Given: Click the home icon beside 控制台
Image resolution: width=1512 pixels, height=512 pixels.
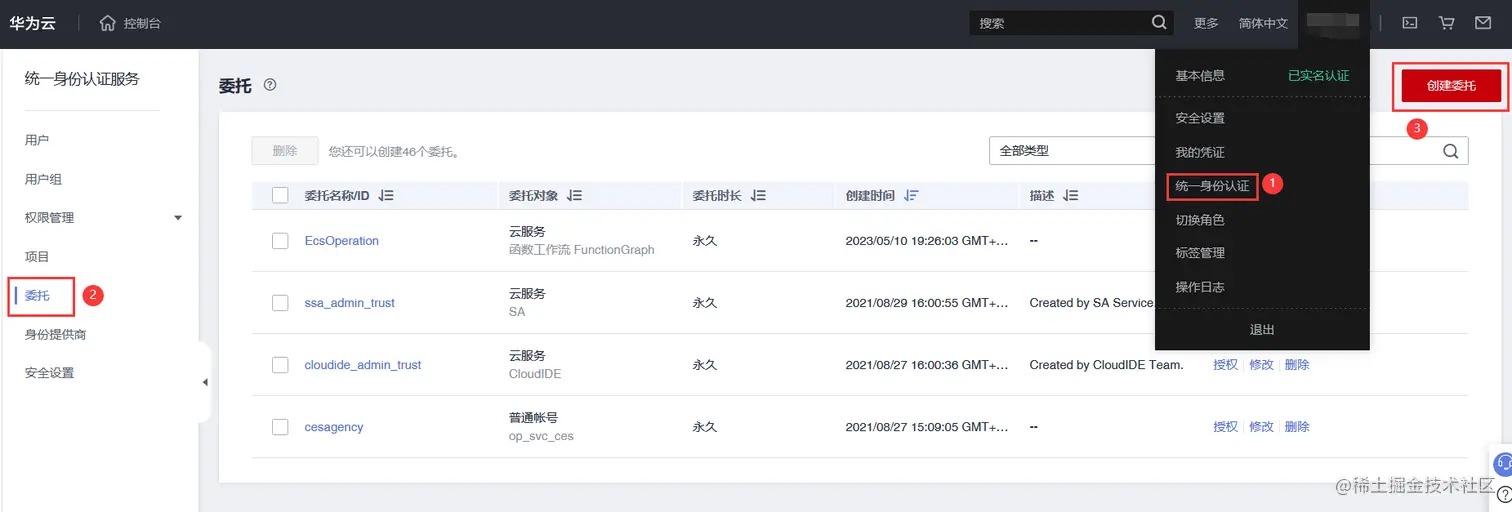Looking at the screenshot, I should click(x=108, y=23).
